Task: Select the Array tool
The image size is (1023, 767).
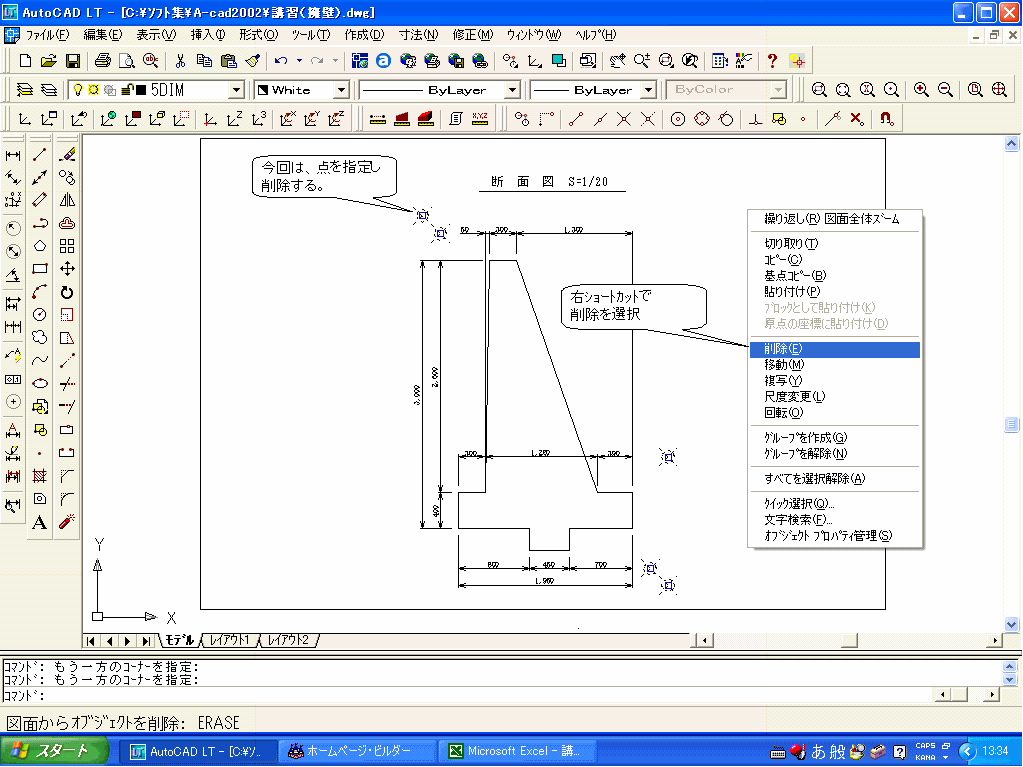Action: click(67, 246)
